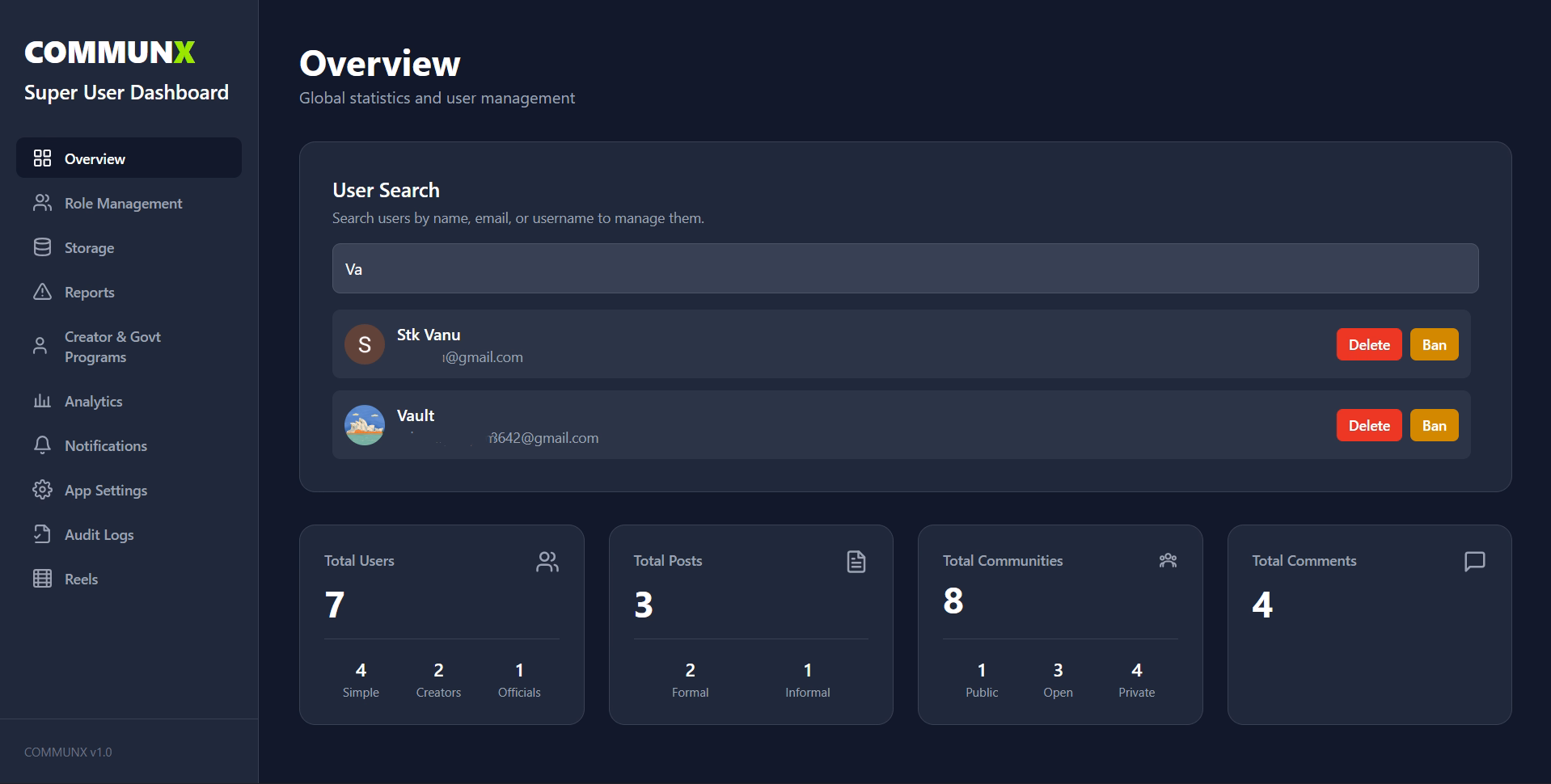The image size is (1551, 784).
Task: Ban the user Vault
Action: coord(1433,424)
